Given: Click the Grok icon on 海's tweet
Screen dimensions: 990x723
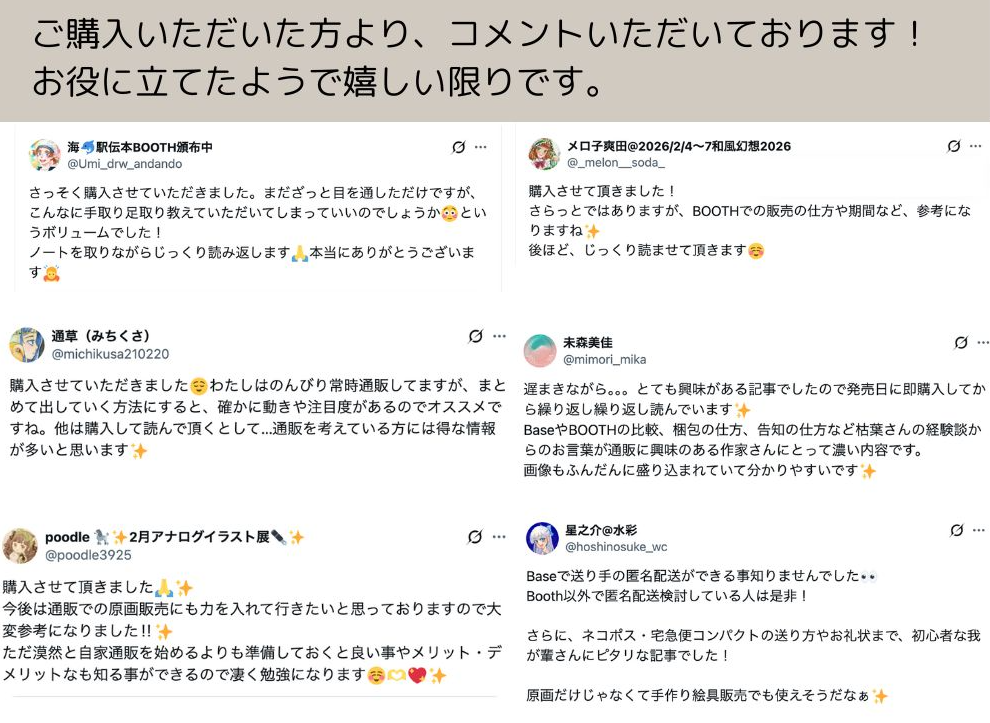Looking at the screenshot, I should (x=459, y=147).
